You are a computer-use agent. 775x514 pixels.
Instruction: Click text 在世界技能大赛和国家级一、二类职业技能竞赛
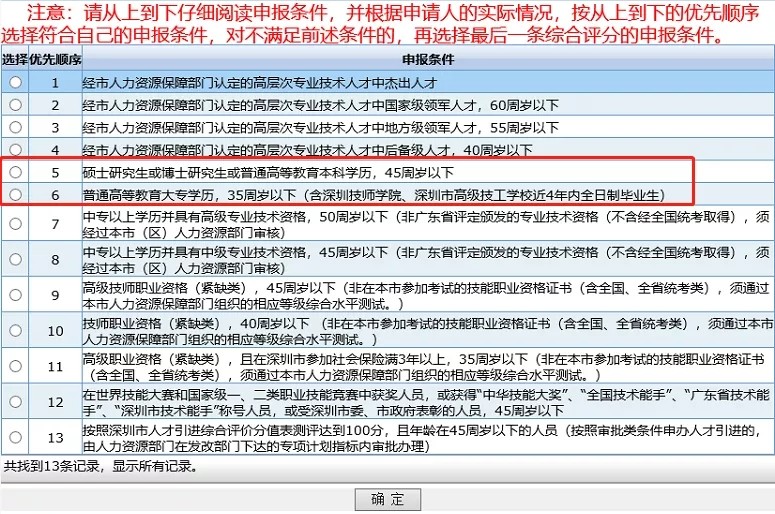click(x=254, y=394)
